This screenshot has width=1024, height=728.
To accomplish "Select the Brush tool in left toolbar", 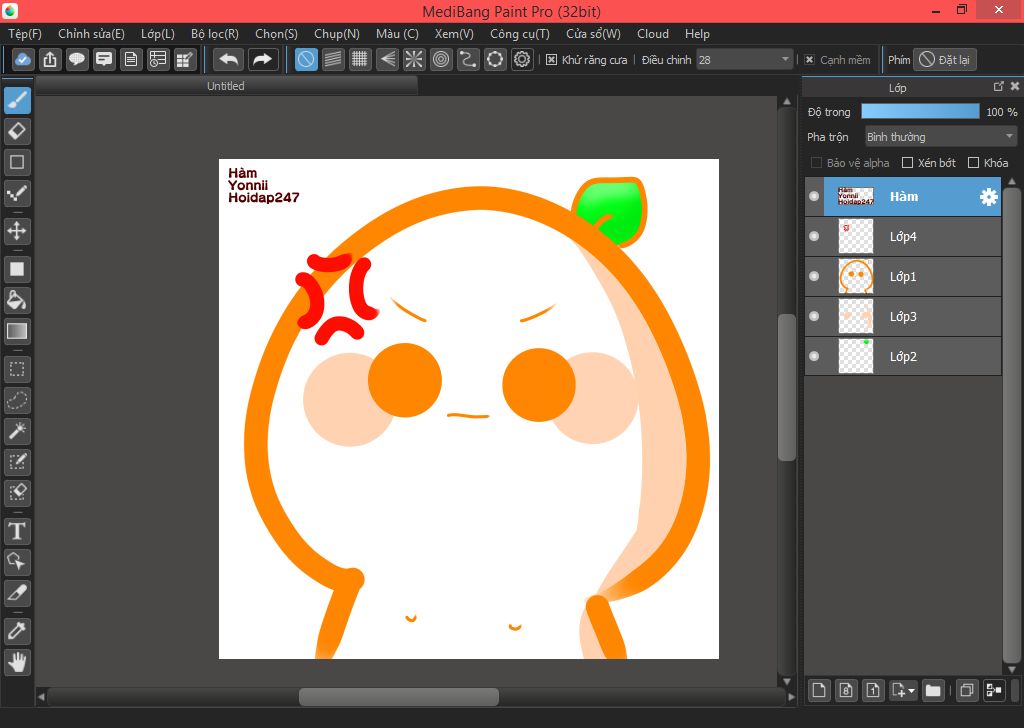I will tap(17, 101).
